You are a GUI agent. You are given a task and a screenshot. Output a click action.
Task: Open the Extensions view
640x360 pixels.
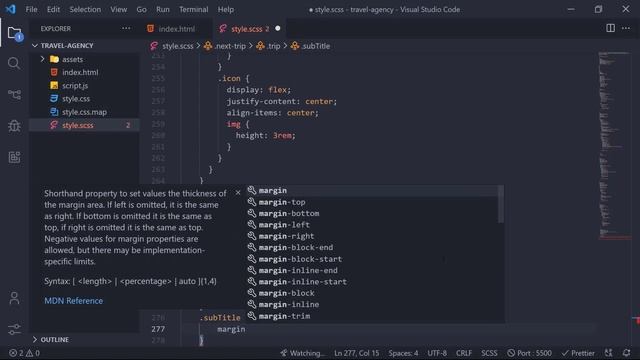14,157
